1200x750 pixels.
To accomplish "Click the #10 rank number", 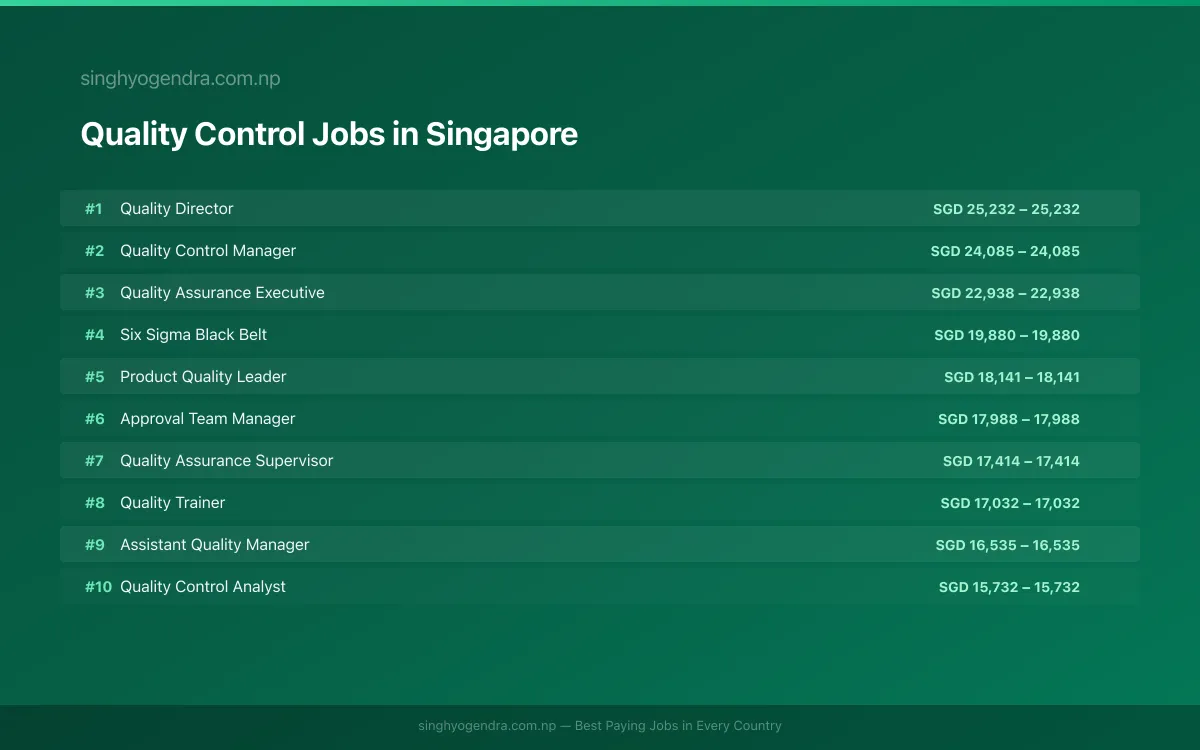I will (98, 587).
